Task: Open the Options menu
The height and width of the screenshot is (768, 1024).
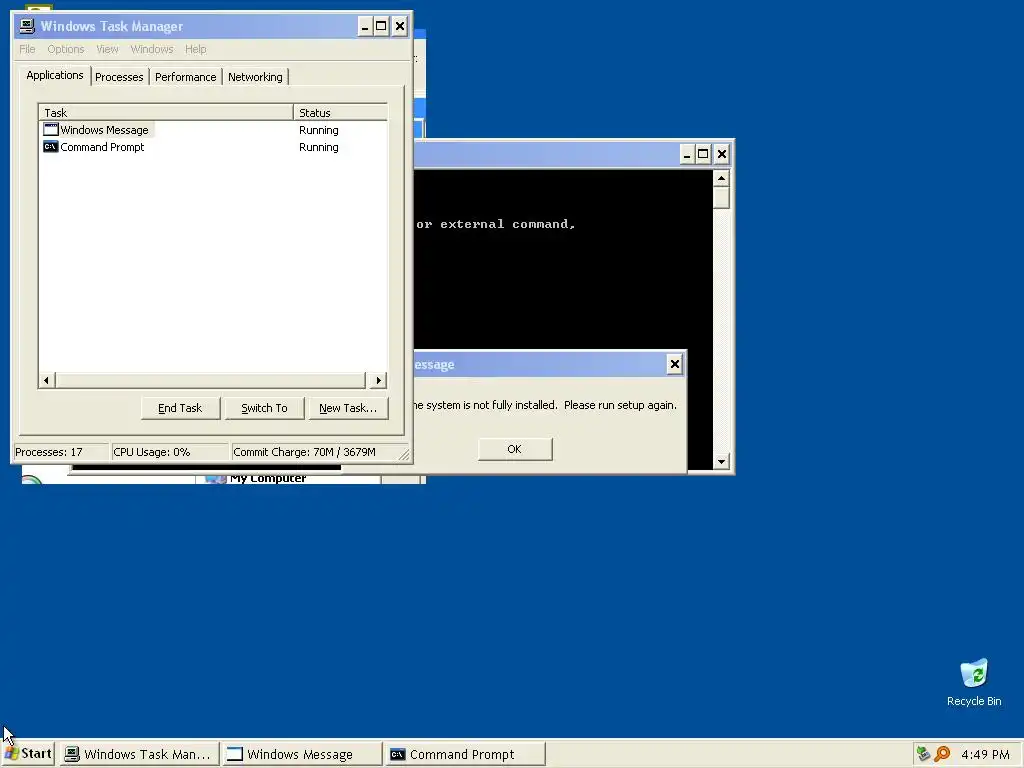Action: (x=65, y=49)
